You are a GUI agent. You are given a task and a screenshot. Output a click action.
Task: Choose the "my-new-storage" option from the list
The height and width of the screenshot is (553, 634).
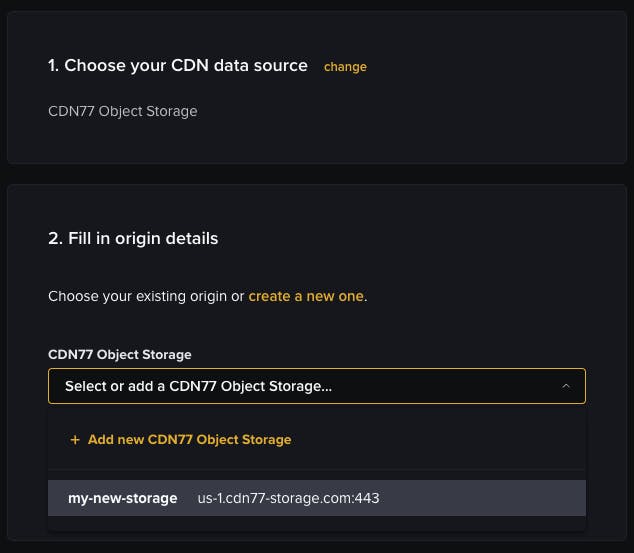click(122, 498)
